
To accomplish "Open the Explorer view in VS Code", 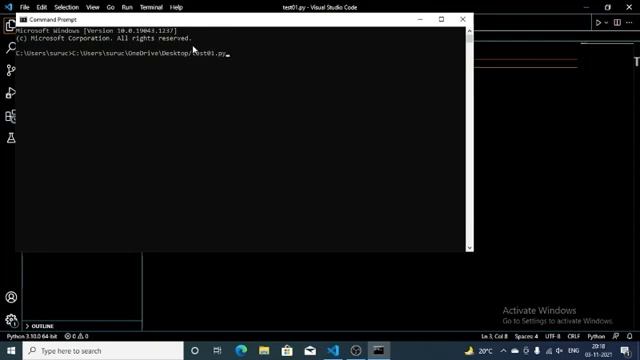I will [10, 25].
